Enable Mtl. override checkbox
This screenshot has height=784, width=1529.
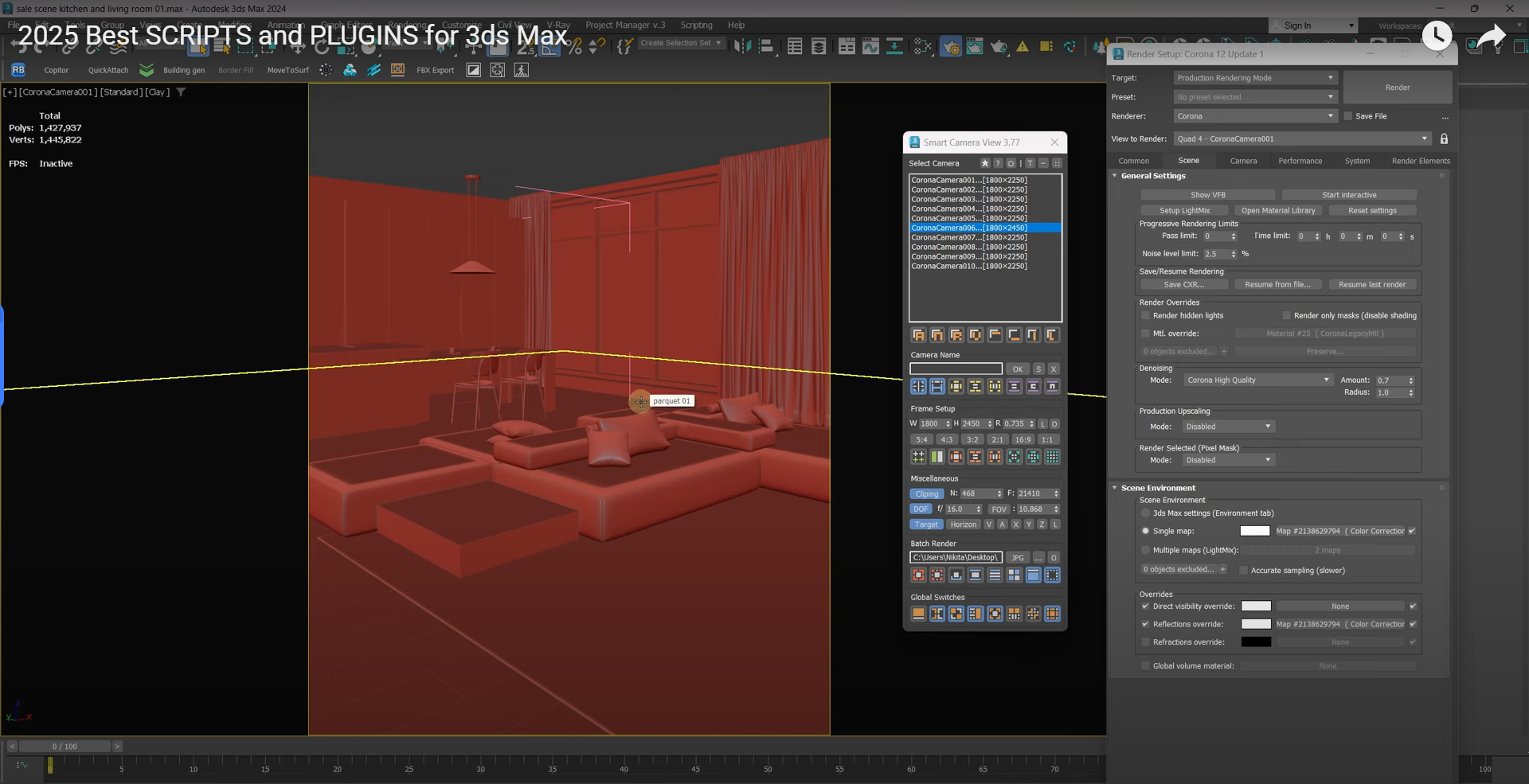pyautogui.click(x=1146, y=333)
